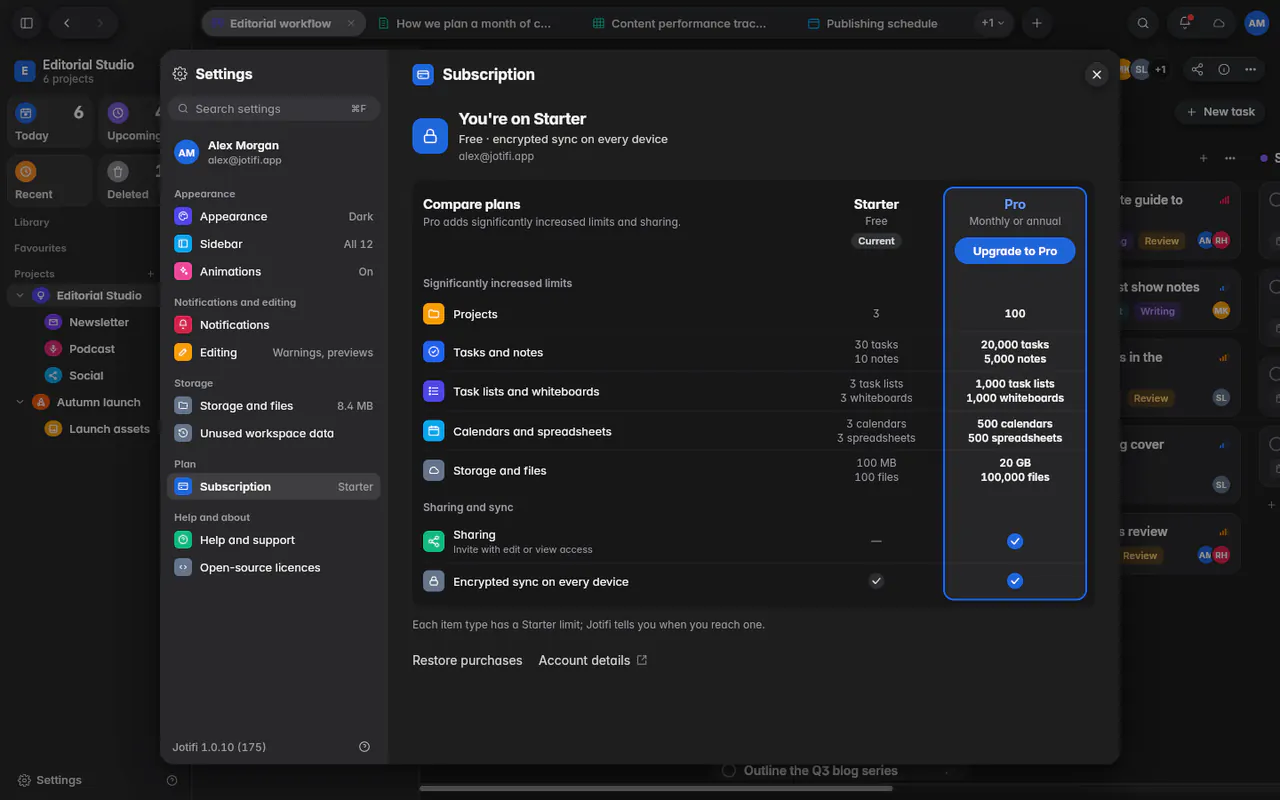Select Newsletter in project tree

pos(98,322)
